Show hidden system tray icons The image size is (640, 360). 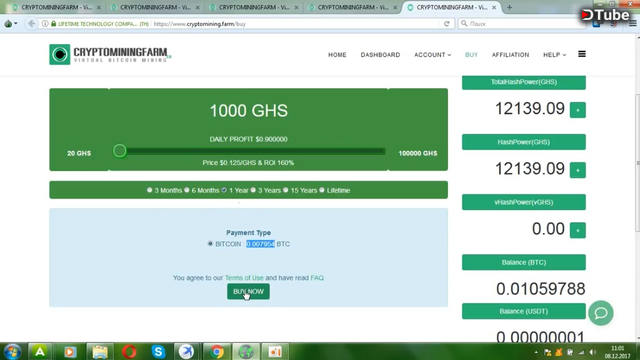click(536, 352)
